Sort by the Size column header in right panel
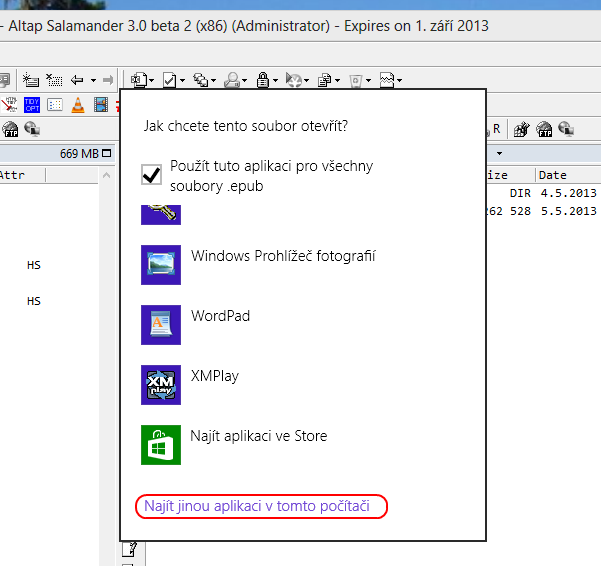Screen dimensions: 601x566 (511, 175)
